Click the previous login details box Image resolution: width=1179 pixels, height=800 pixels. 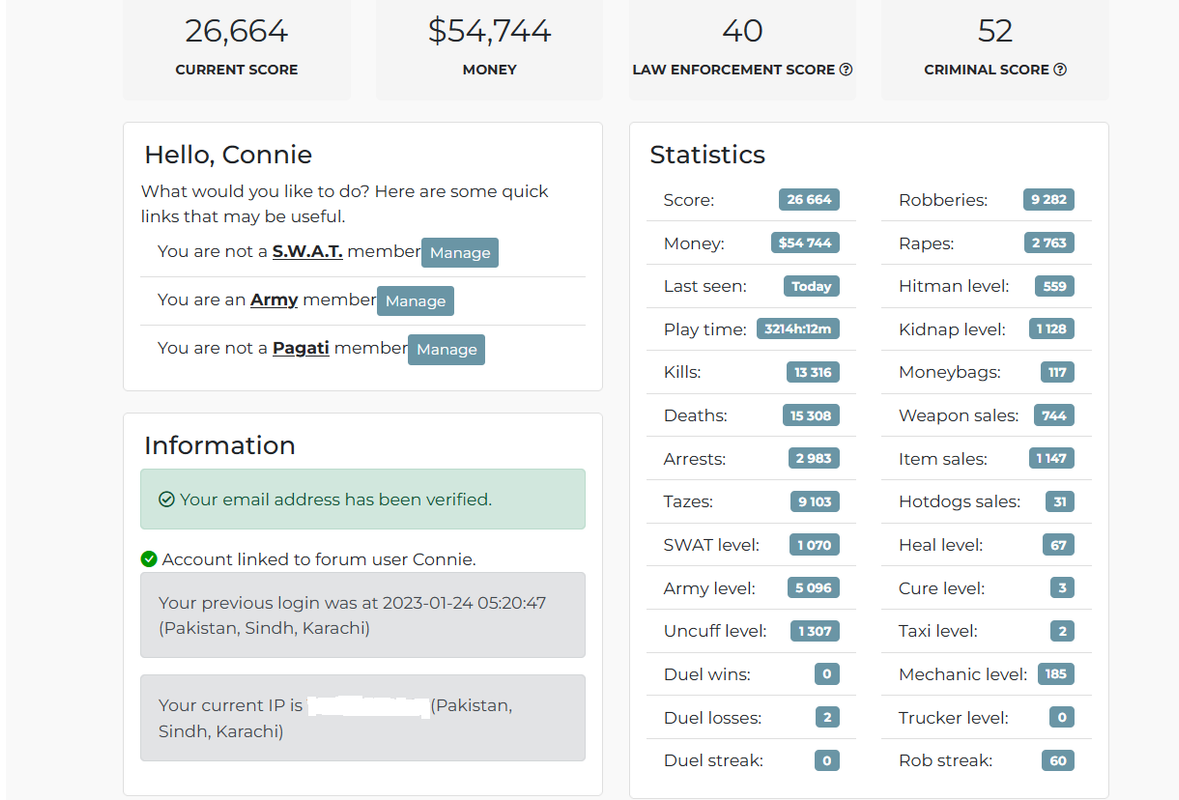tap(362, 615)
